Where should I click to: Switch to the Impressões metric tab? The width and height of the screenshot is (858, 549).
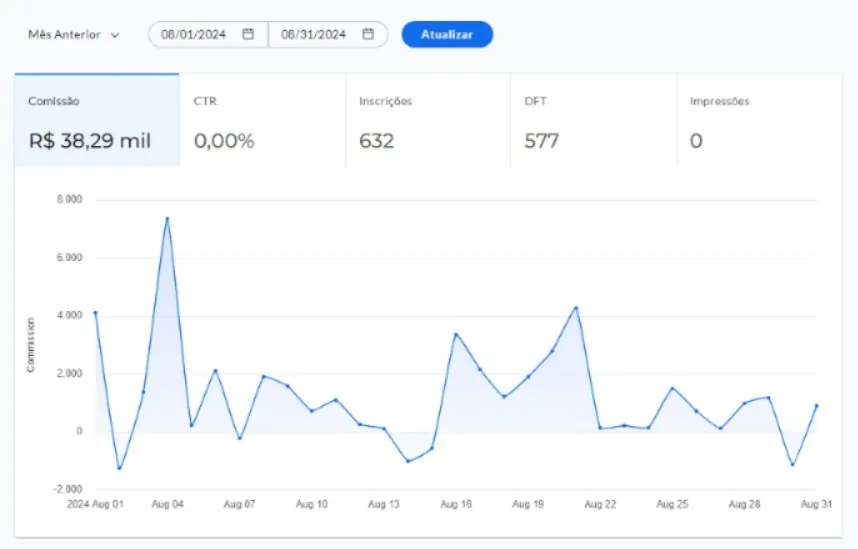tap(758, 120)
